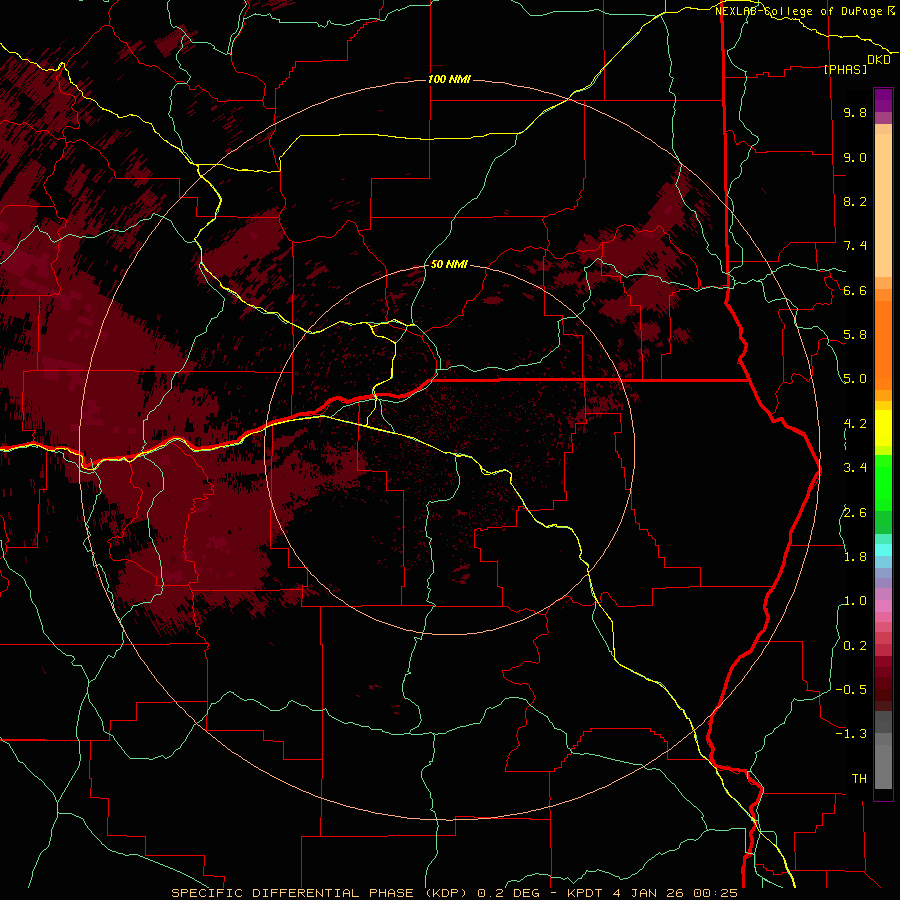Click the 6.6 color scale label
This screenshot has width=900, height=900.
[855, 290]
